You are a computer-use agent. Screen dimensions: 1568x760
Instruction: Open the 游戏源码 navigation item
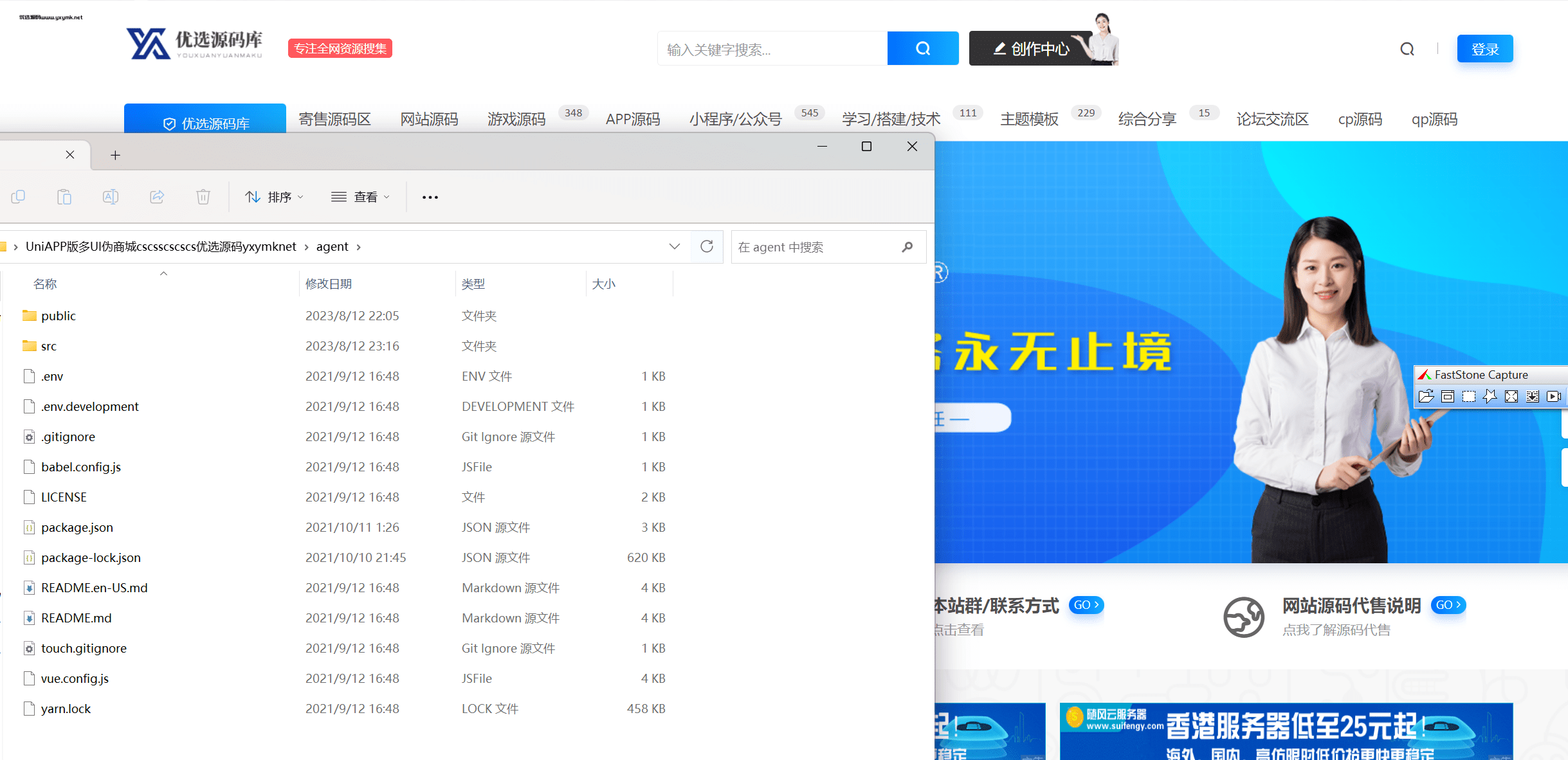click(516, 119)
